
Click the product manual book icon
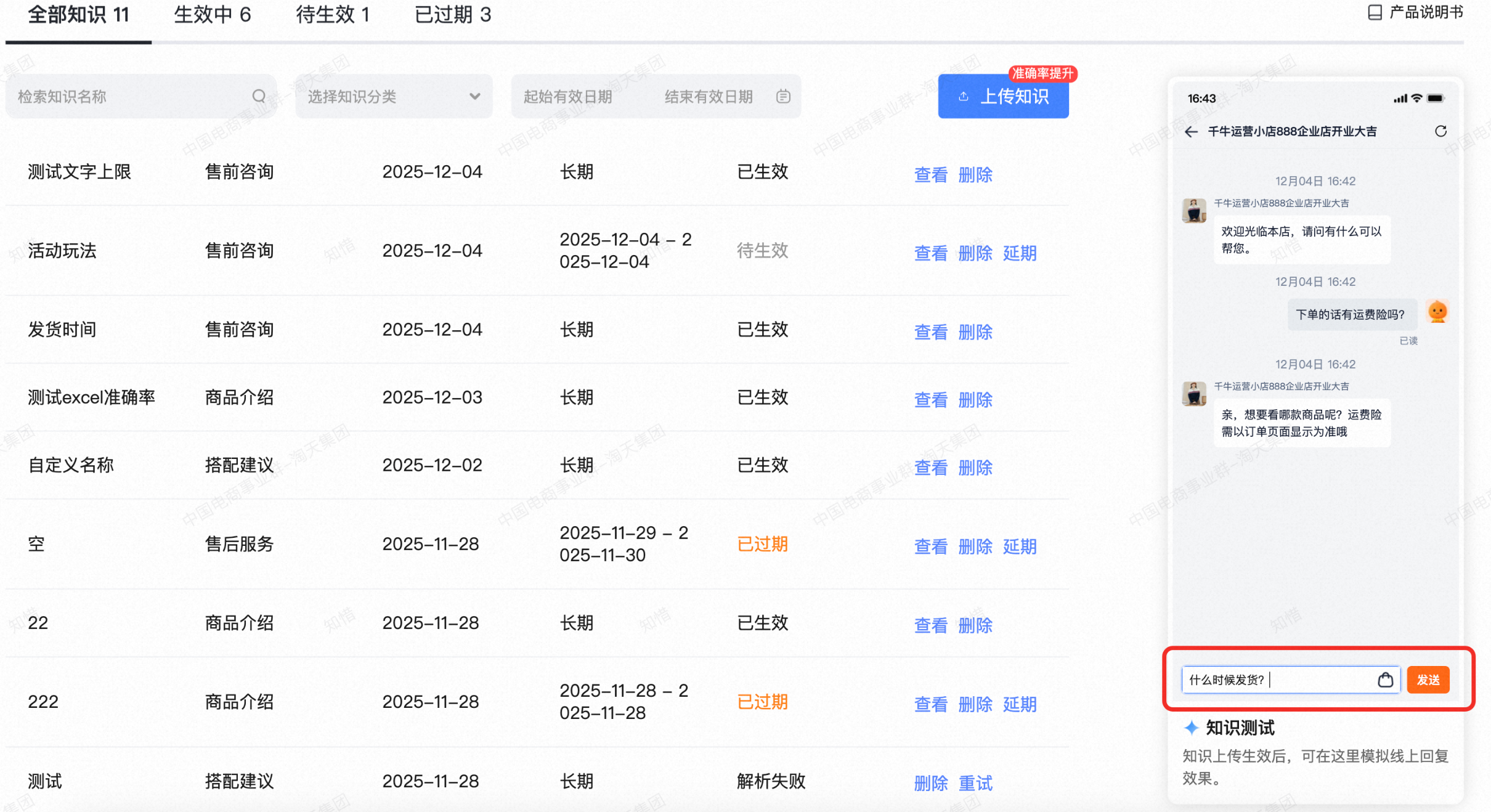[1375, 12]
